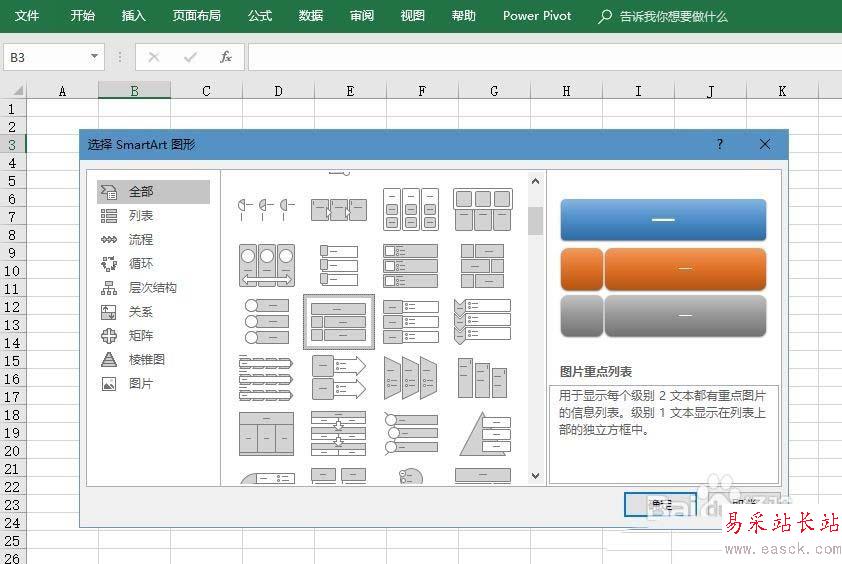Viewport: 842px width, 564px height.
Task: Select row 12 header
Action: coord(12,307)
